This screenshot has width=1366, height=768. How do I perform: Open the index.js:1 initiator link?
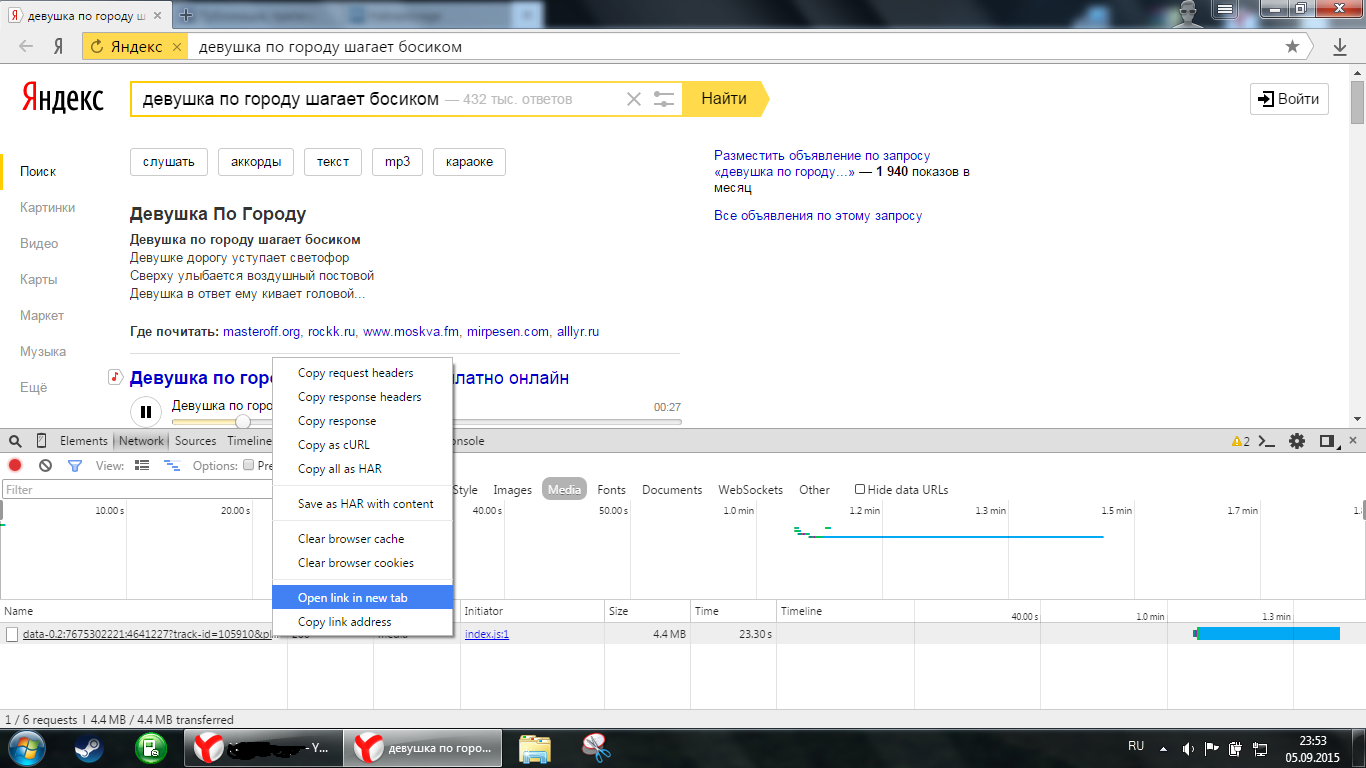point(487,634)
